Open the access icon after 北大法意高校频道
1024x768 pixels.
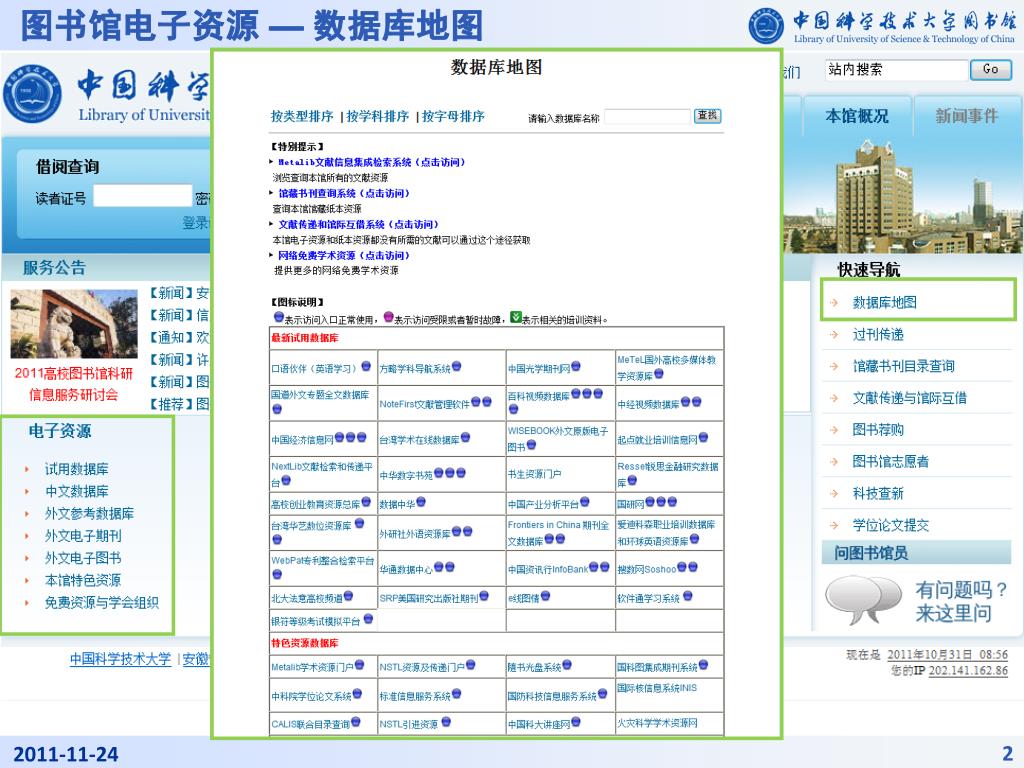coord(349,596)
